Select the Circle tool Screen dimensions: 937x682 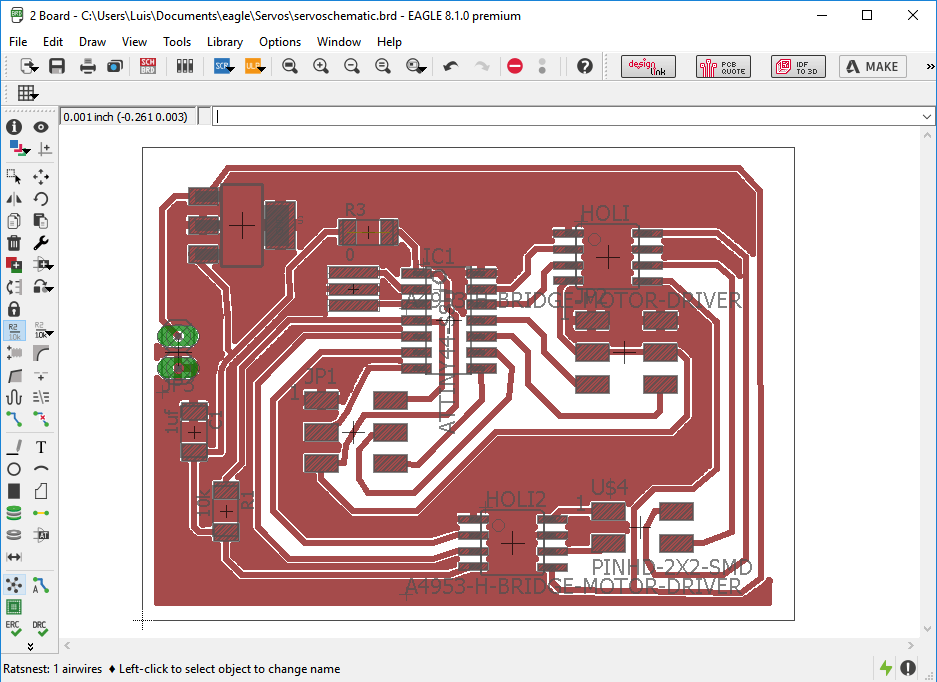14,469
